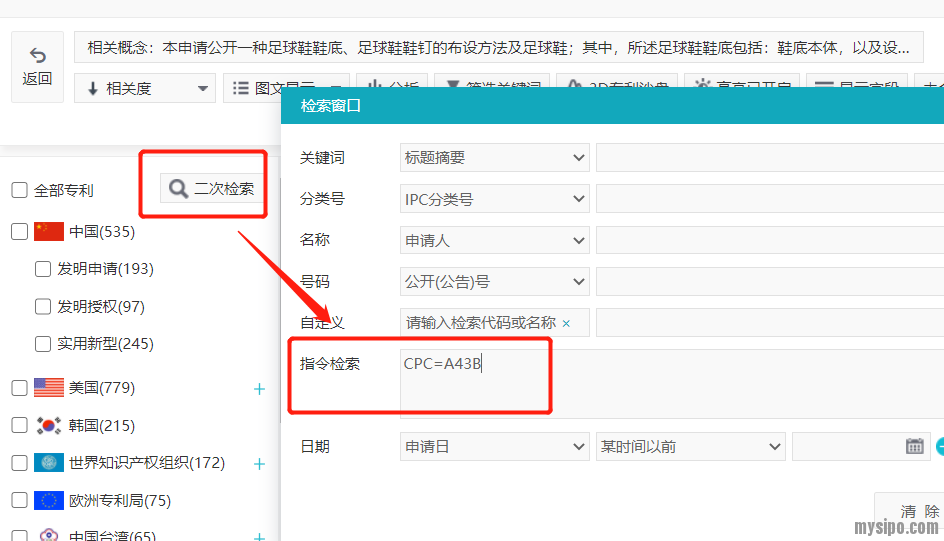Open the 相关度 sort dropdown

(x=144, y=88)
